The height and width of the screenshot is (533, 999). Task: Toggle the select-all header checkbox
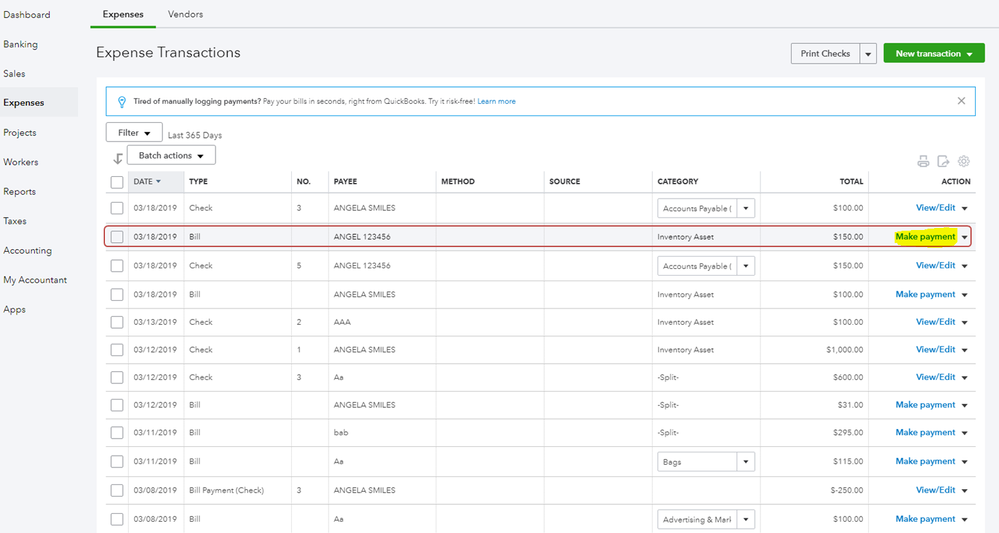(117, 182)
